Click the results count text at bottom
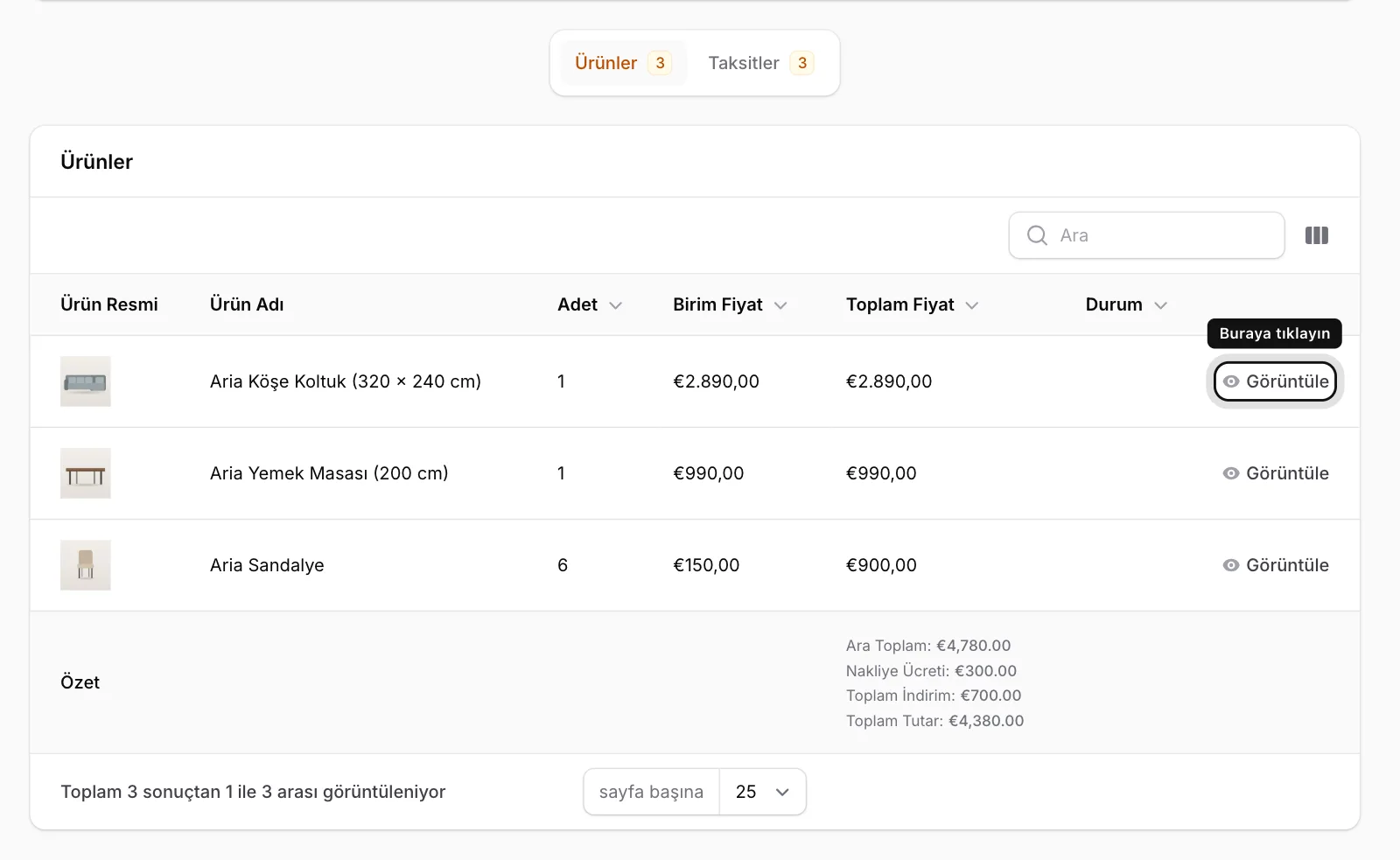The height and width of the screenshot is (860, 1400). pyautogui.click(x=253, y=792)
